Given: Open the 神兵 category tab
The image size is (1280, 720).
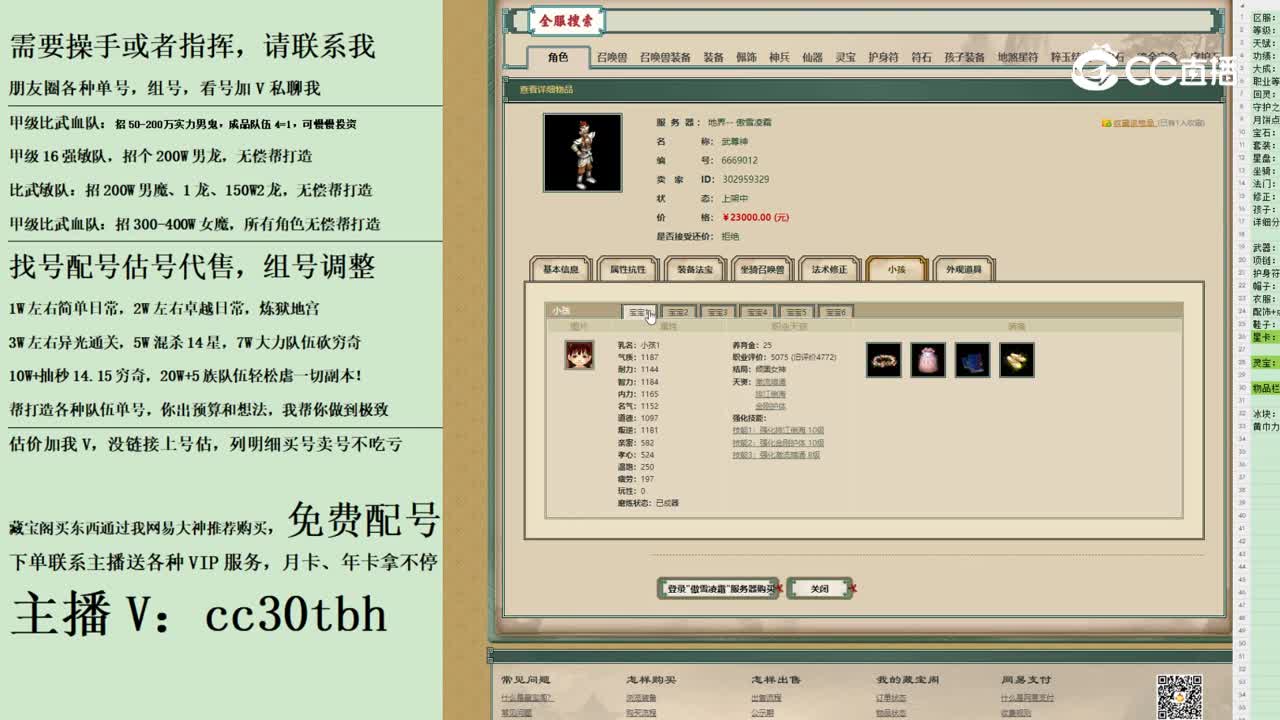Looking at the screenshot, I should [779, 57].
